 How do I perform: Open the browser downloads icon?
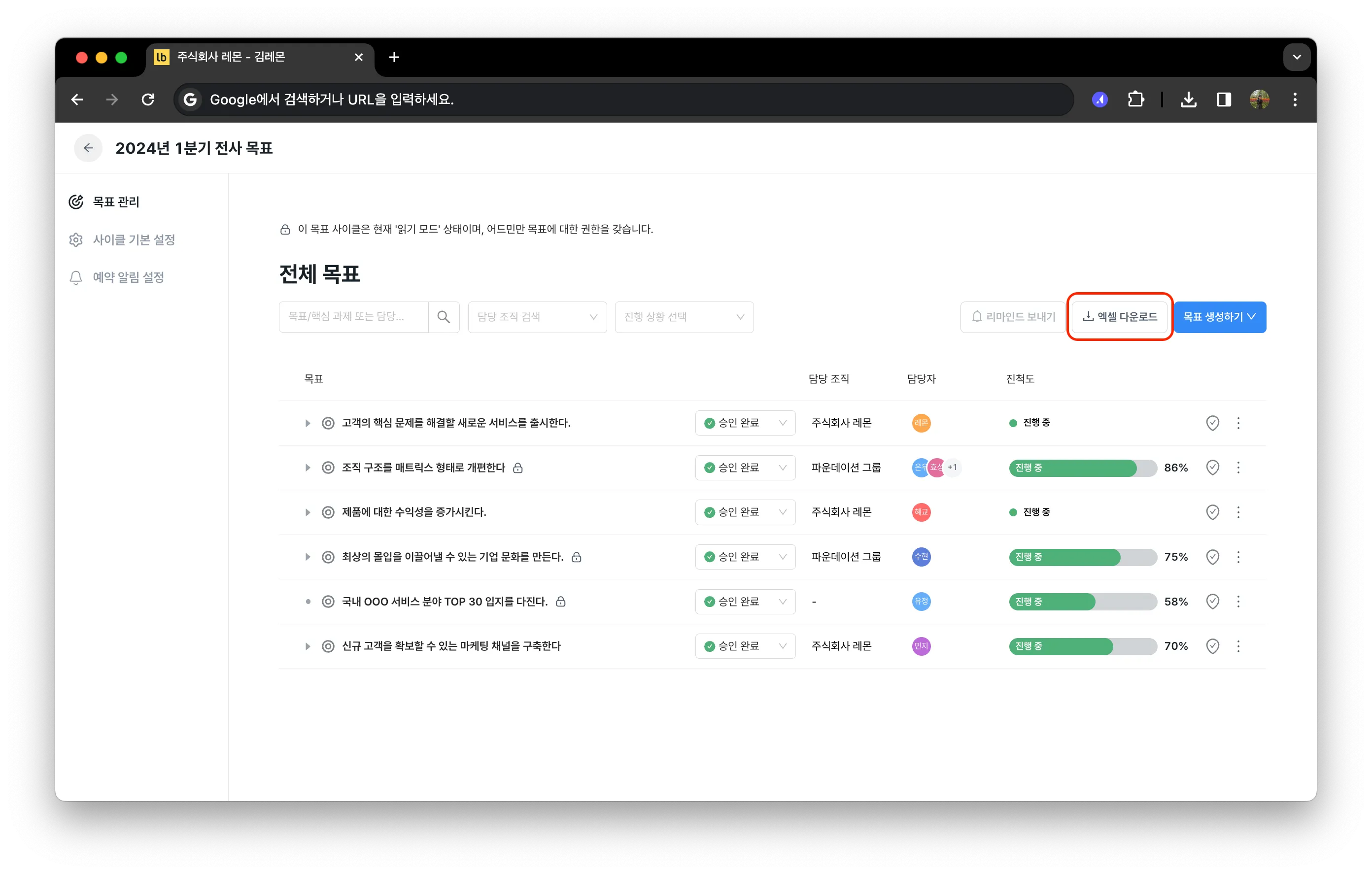pos(1188,100)
